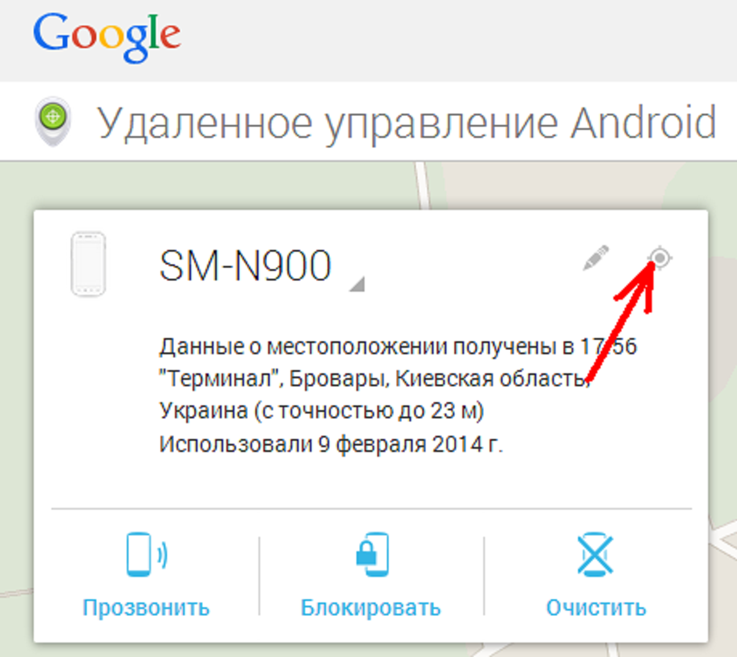Viewport: 737px width, 657px height.
Task: Open the device dropdown triangle next to SM-N900
Action: 357,284
